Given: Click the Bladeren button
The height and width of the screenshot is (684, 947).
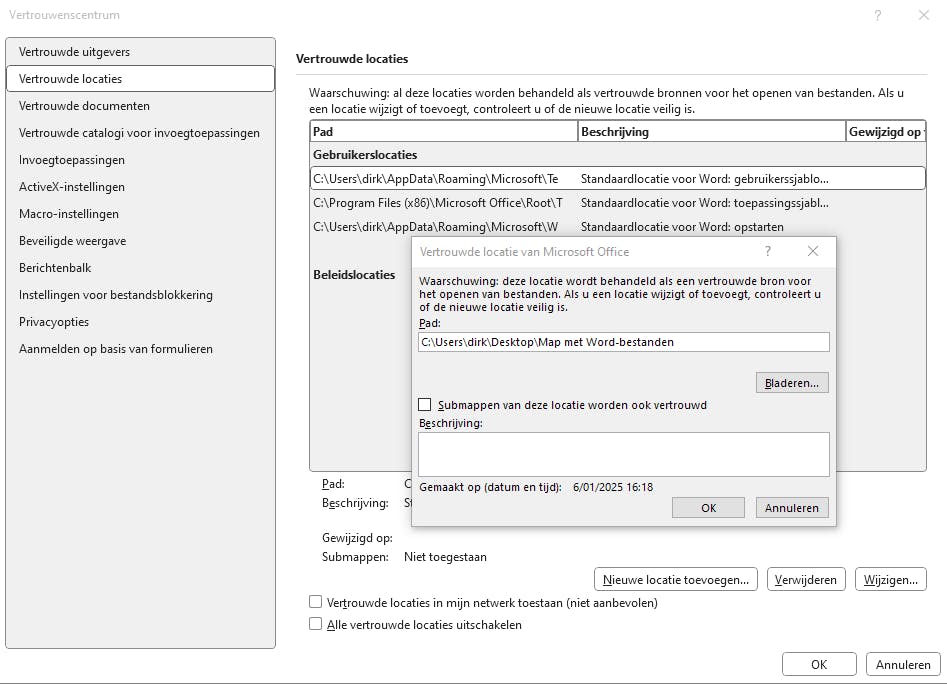Looking at the screenshot, I should tap(792, 383).
